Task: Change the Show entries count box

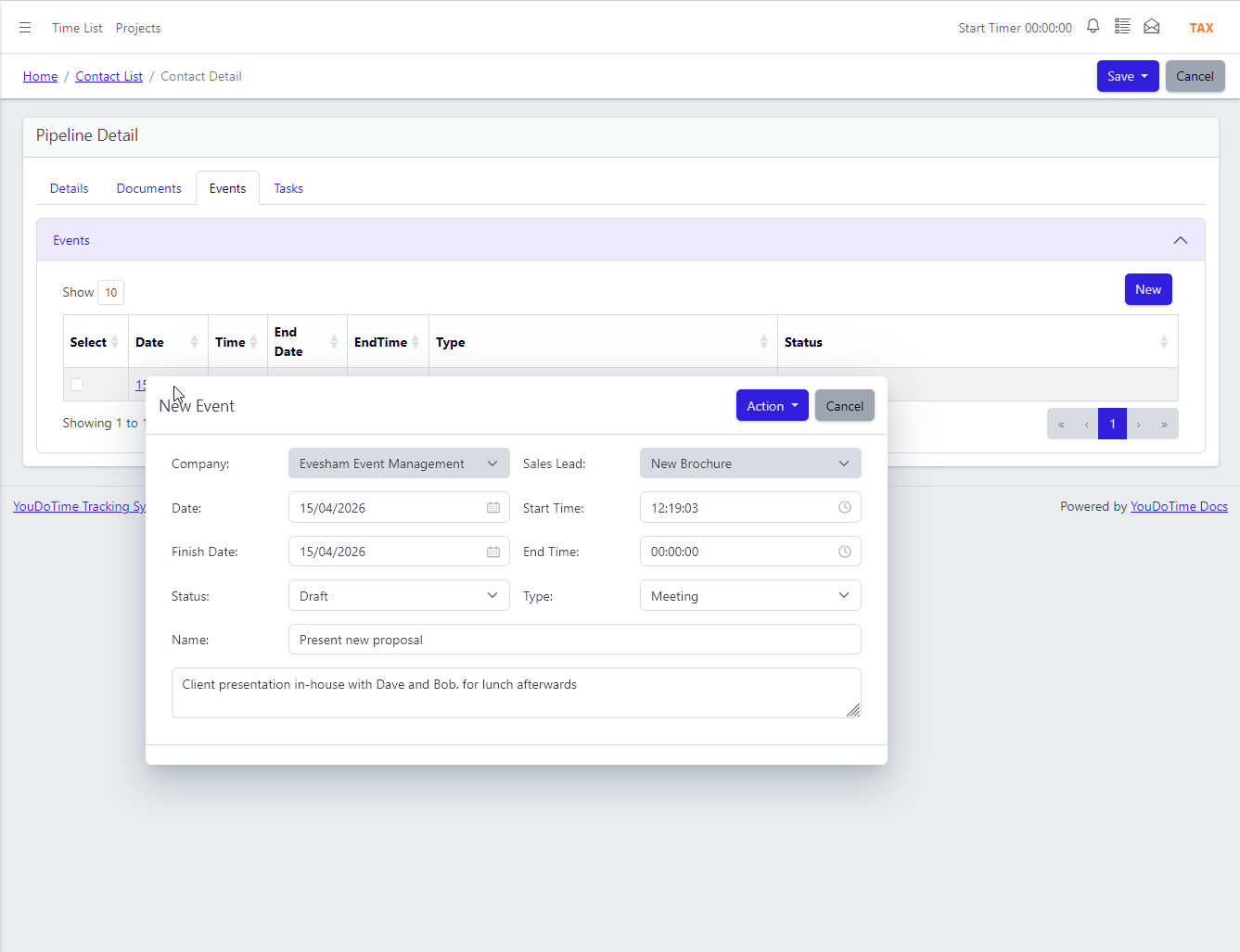Action: click(110, 292)
